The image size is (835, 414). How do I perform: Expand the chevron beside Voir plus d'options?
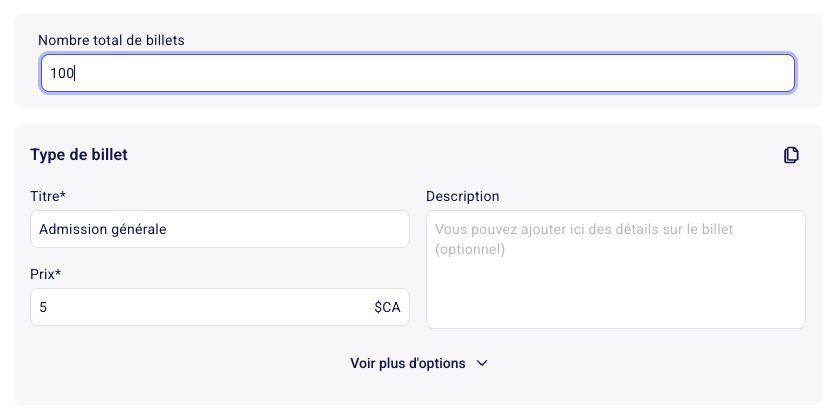tap(482, 363)
